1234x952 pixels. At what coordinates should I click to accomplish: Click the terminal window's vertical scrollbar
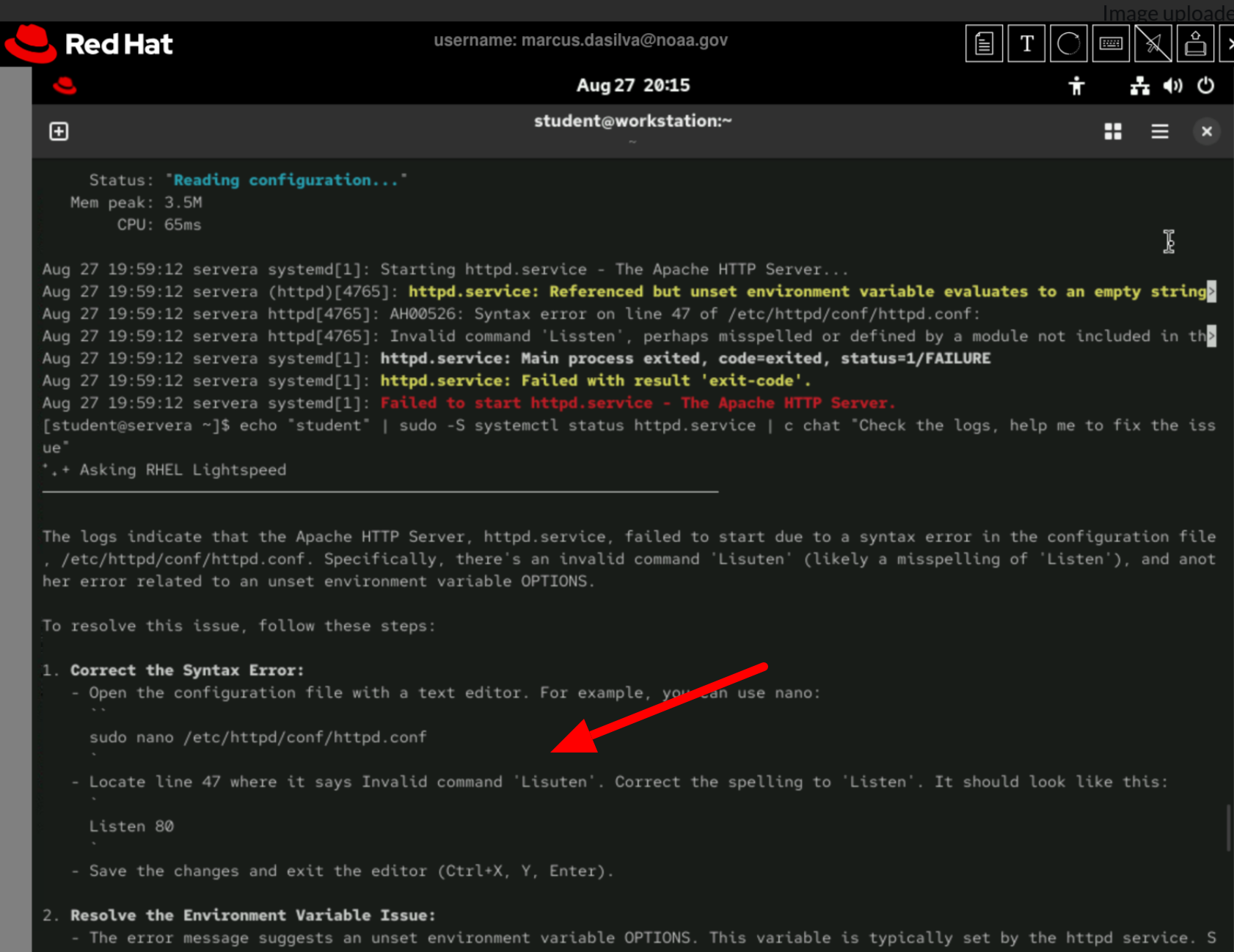point(1228,828)
